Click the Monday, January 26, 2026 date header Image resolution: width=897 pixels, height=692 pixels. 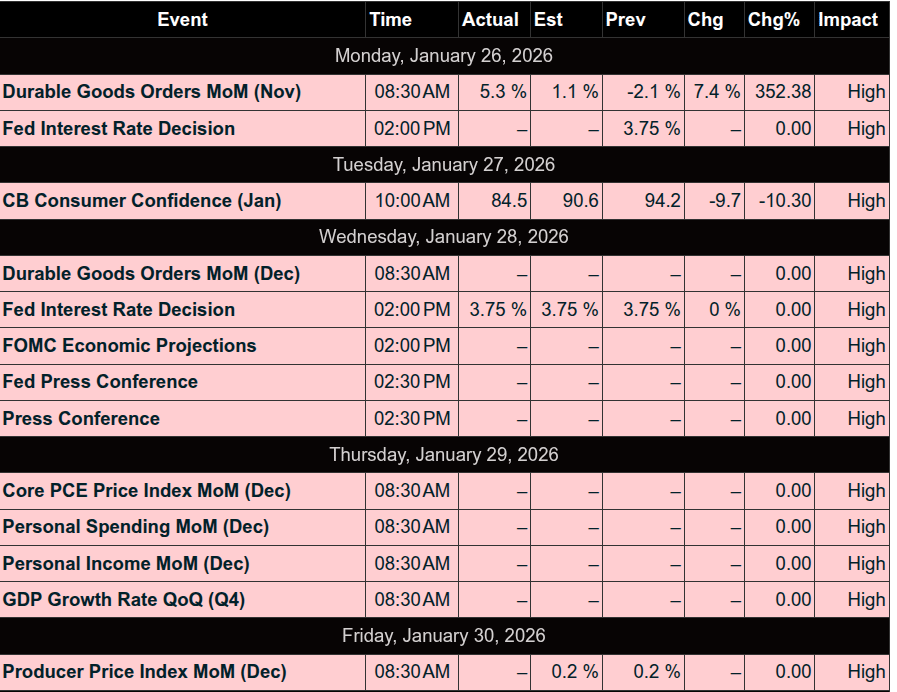(x=443, y=56)
